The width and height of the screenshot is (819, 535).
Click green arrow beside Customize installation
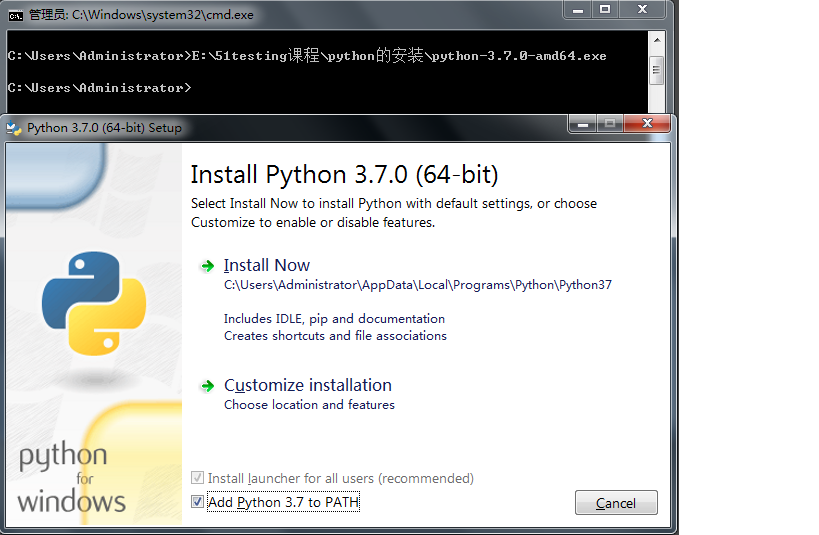point(208,386)
